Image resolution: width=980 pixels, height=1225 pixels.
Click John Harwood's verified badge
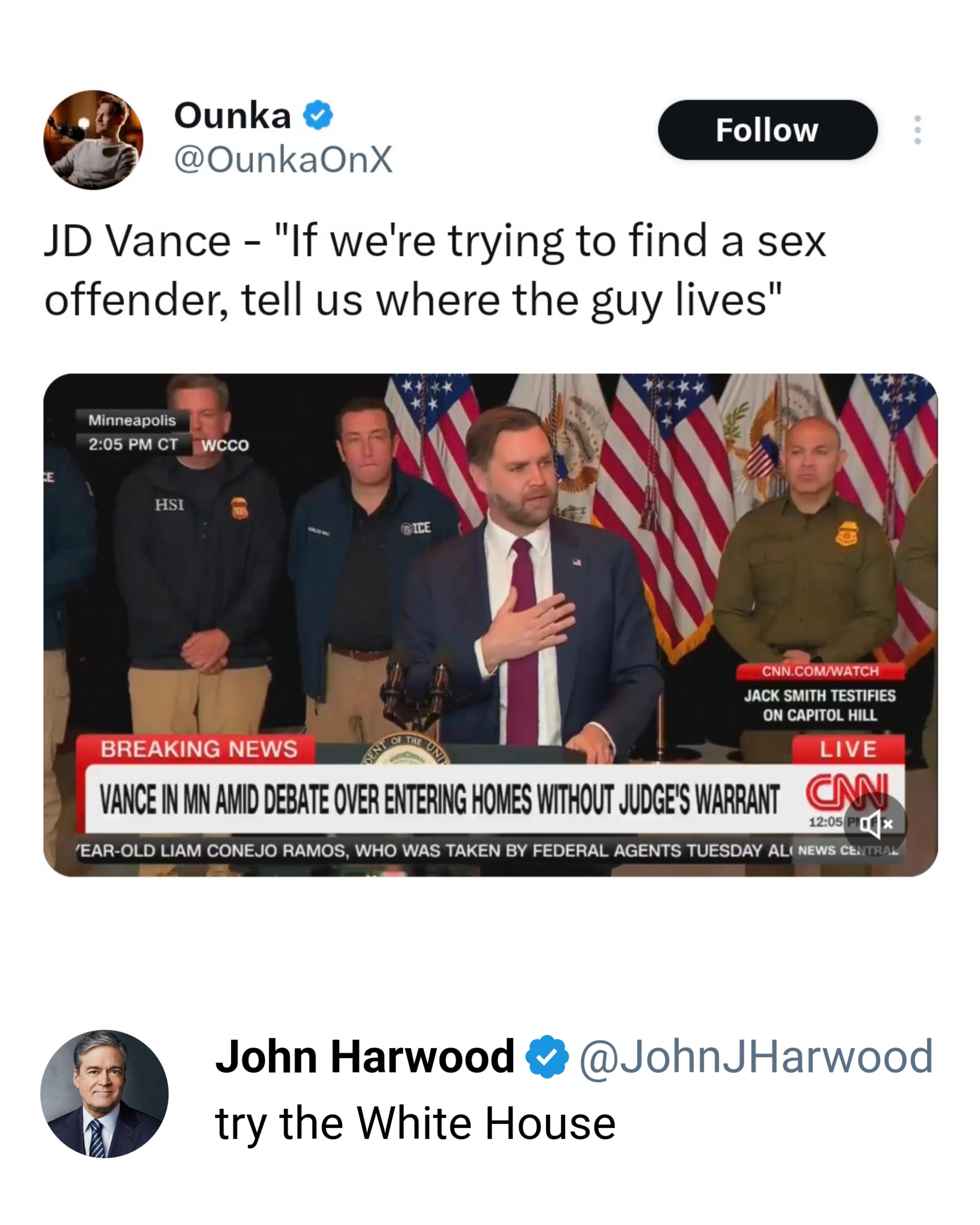(546, 1056)
